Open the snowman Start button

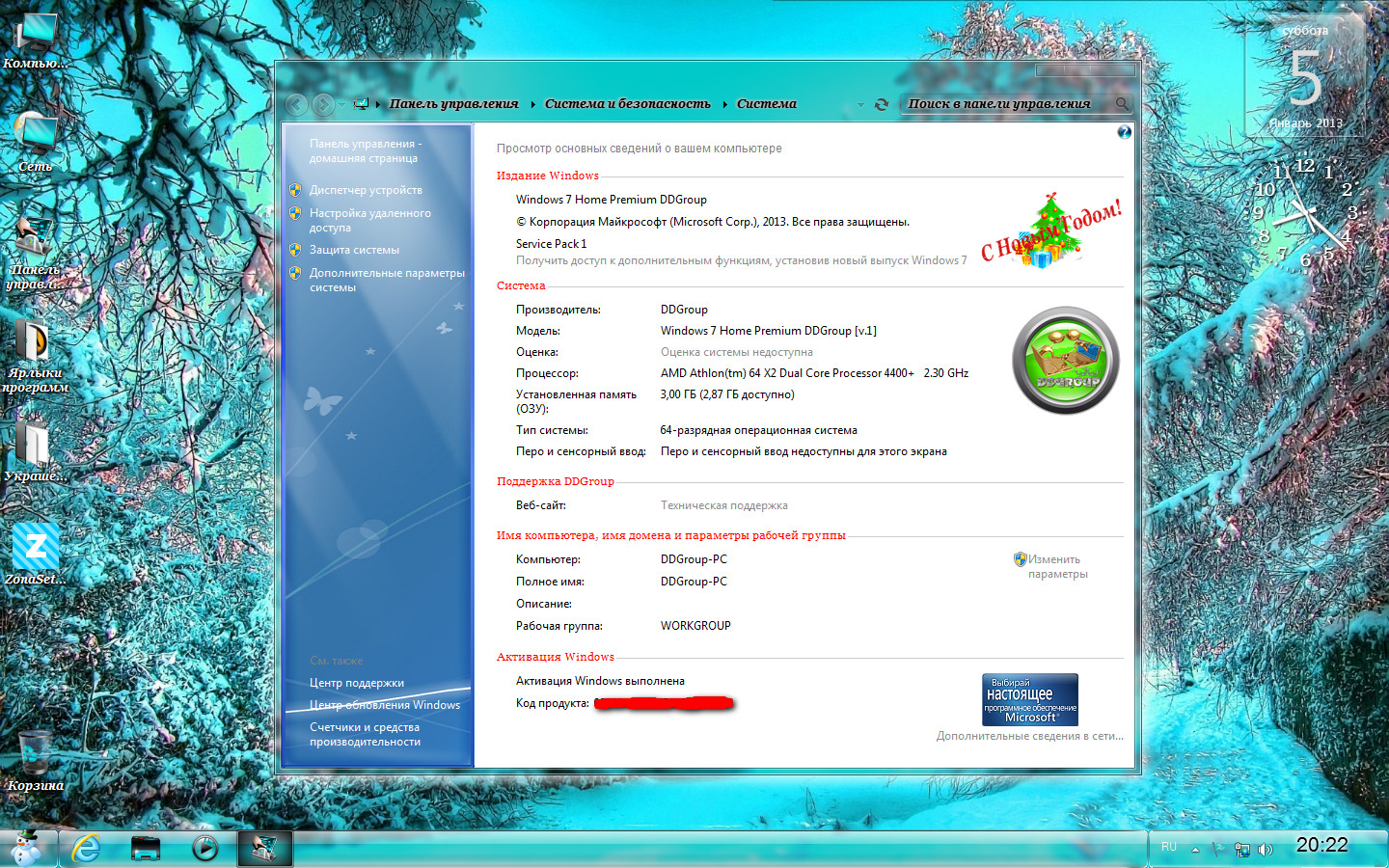click(26, 848)
